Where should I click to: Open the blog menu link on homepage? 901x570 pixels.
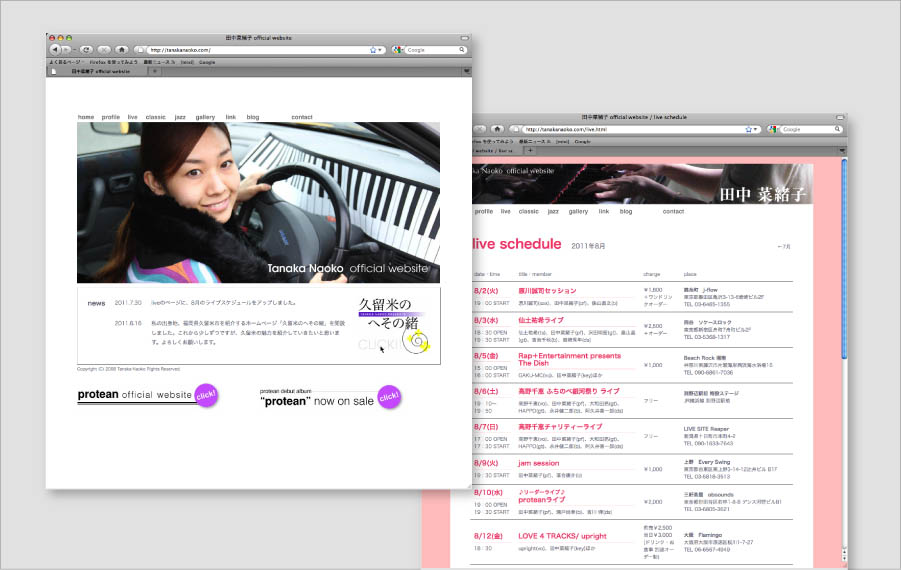point(253,117)
